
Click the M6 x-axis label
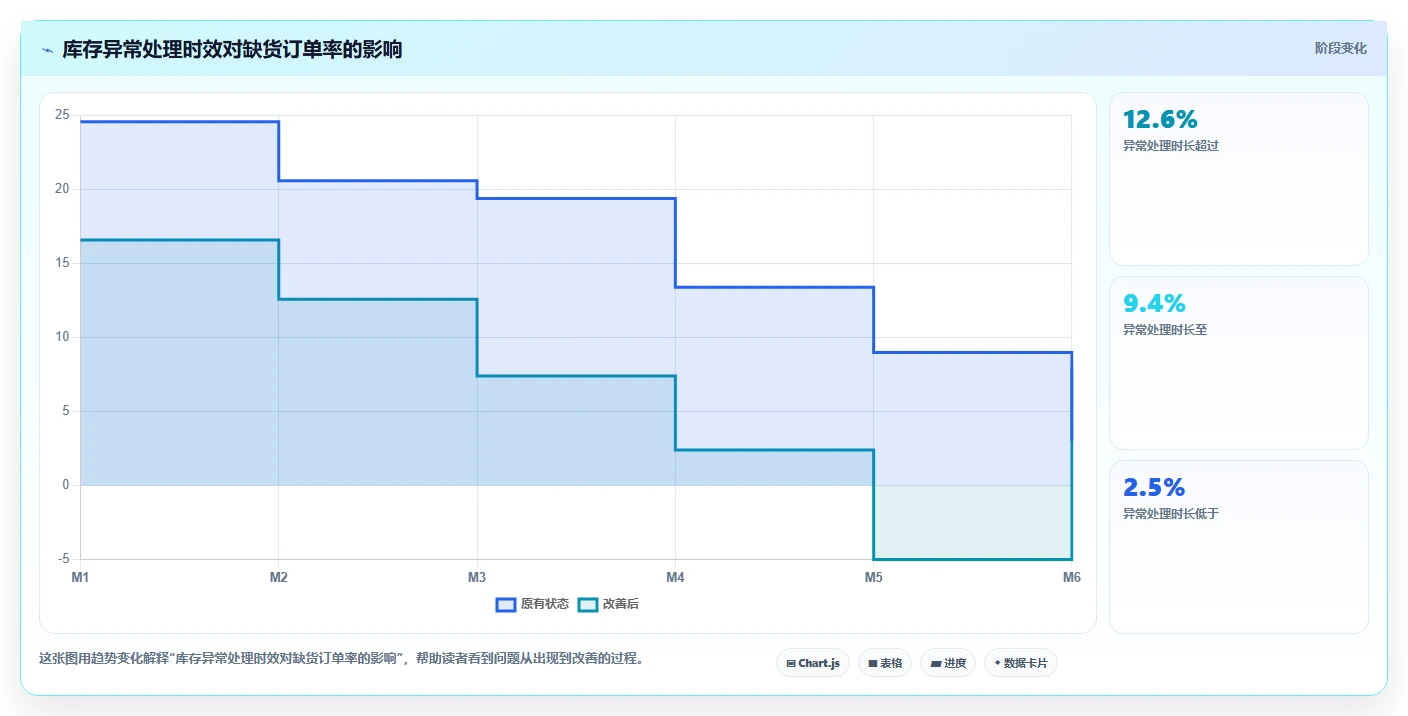pyautogui.click(x=1071, y=577)
